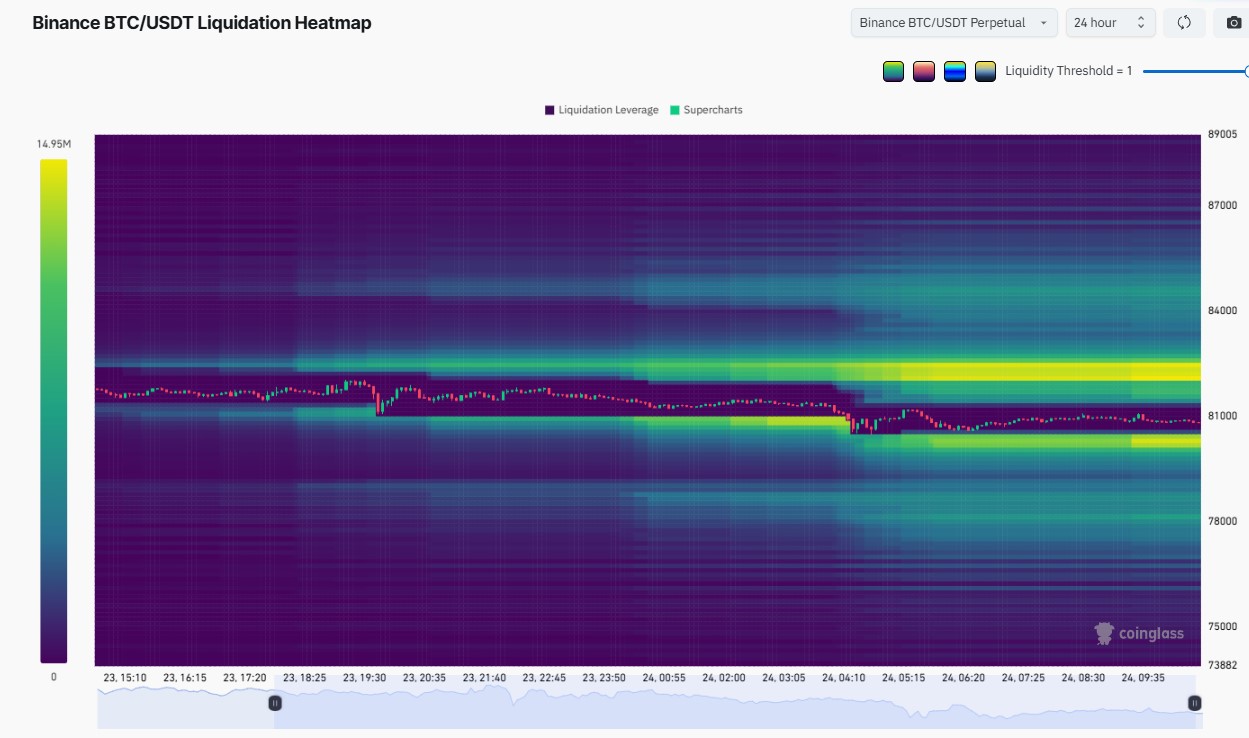The width and height of the screenshot is (1249, 738).
Task: Apply the pink-to-purple color scheme
Action: click(924, 71)
